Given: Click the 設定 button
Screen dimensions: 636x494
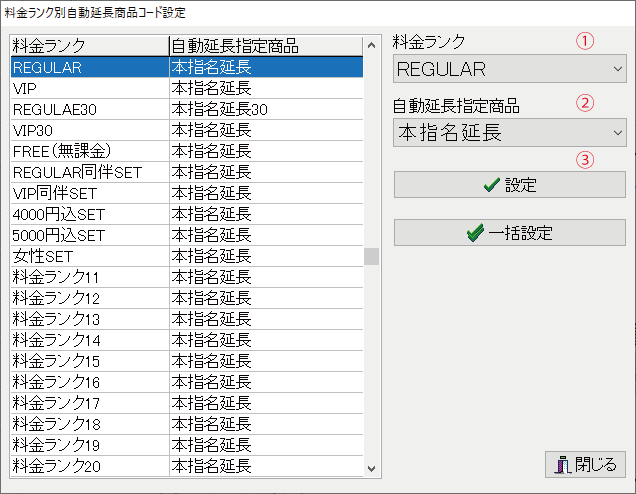Looking at the screenshot, I should click(509, 185).
